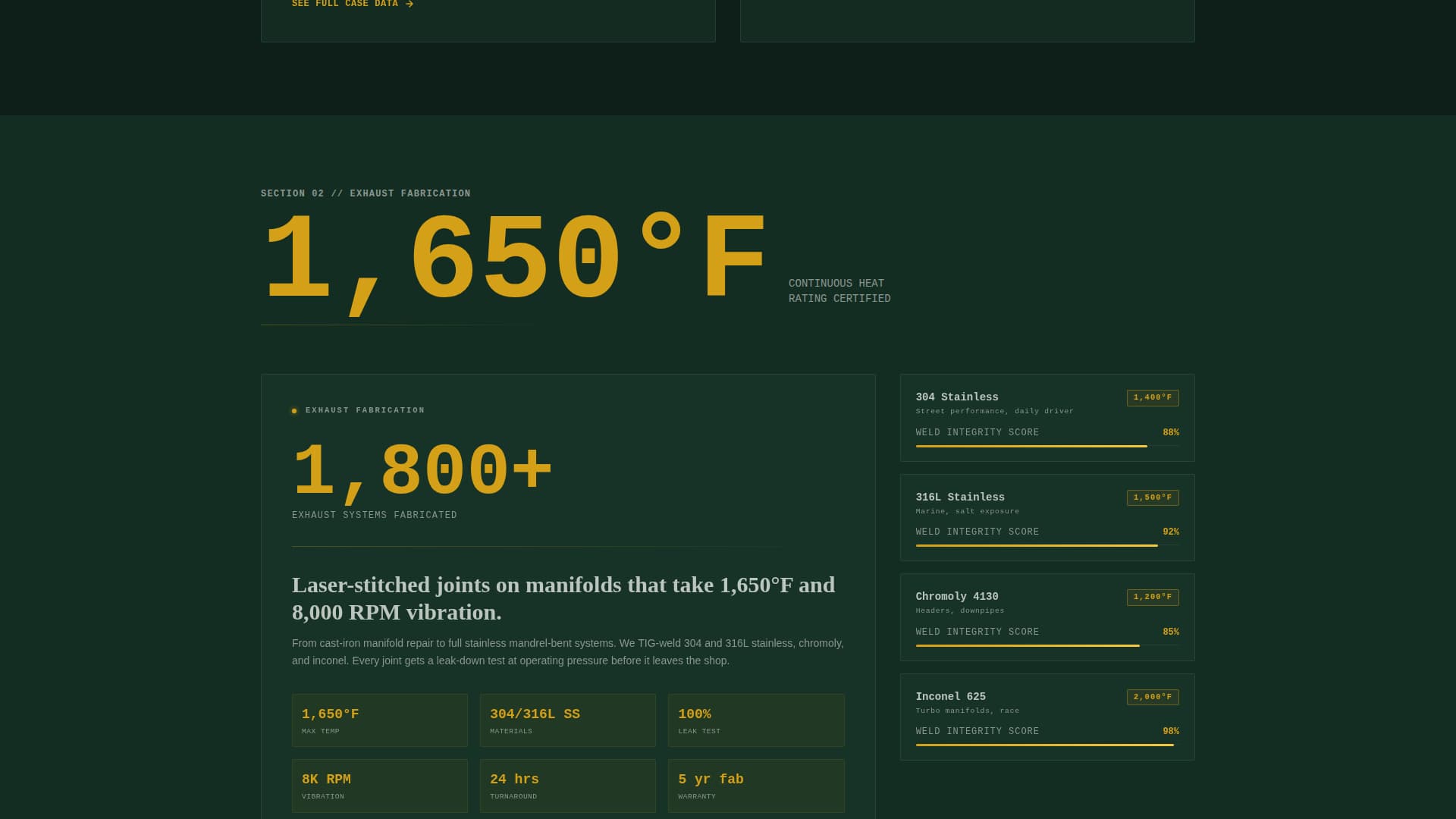Toggle the 304 Stainless material card
Screen dimensions: 1456x819
[1046, 417]
